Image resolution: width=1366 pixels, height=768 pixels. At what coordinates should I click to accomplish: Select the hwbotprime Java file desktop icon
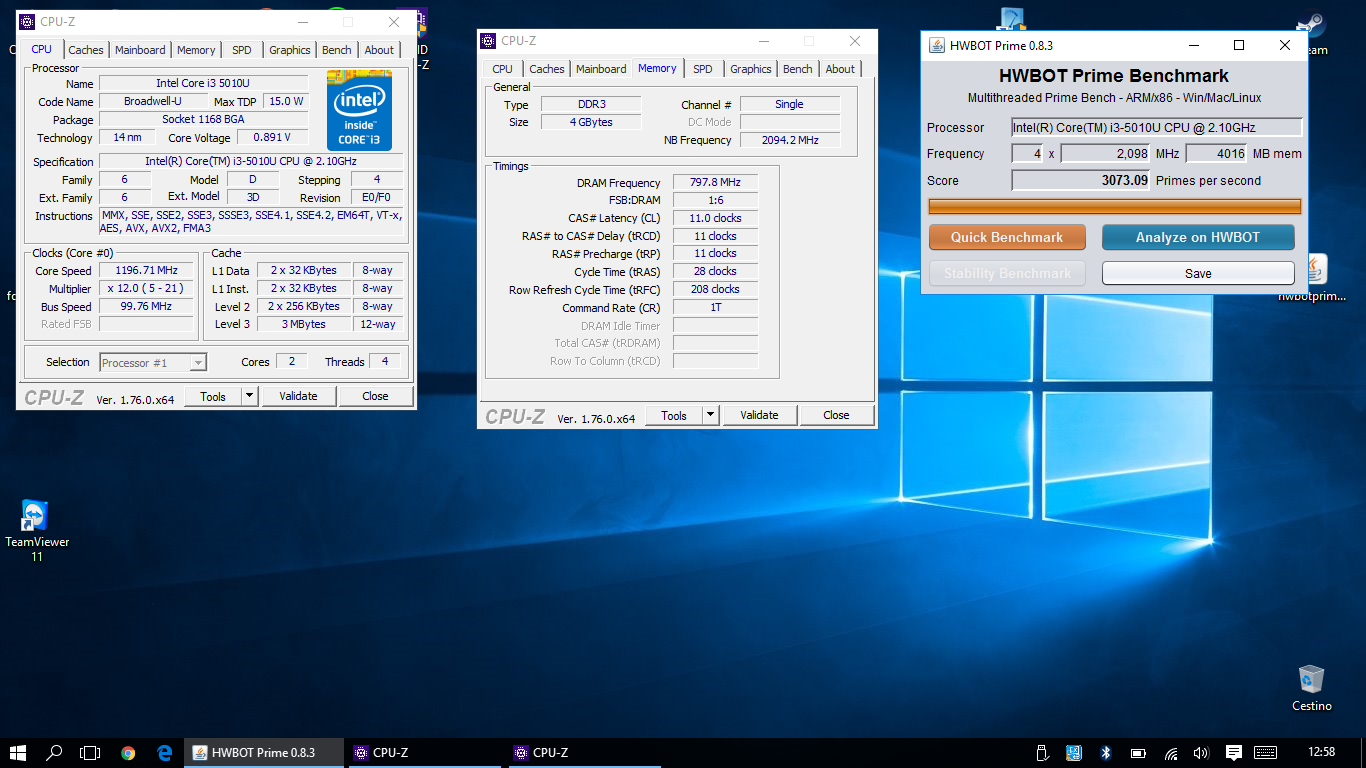[x=1312, y=279]
